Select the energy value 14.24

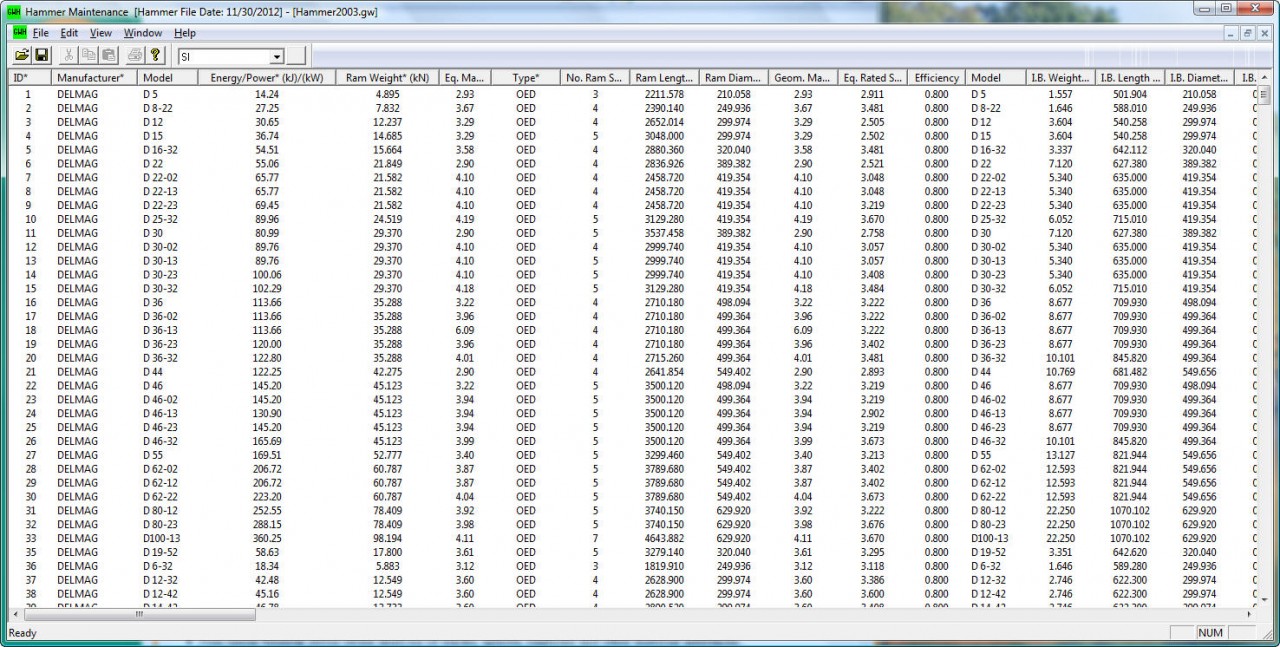coord(266,94)
